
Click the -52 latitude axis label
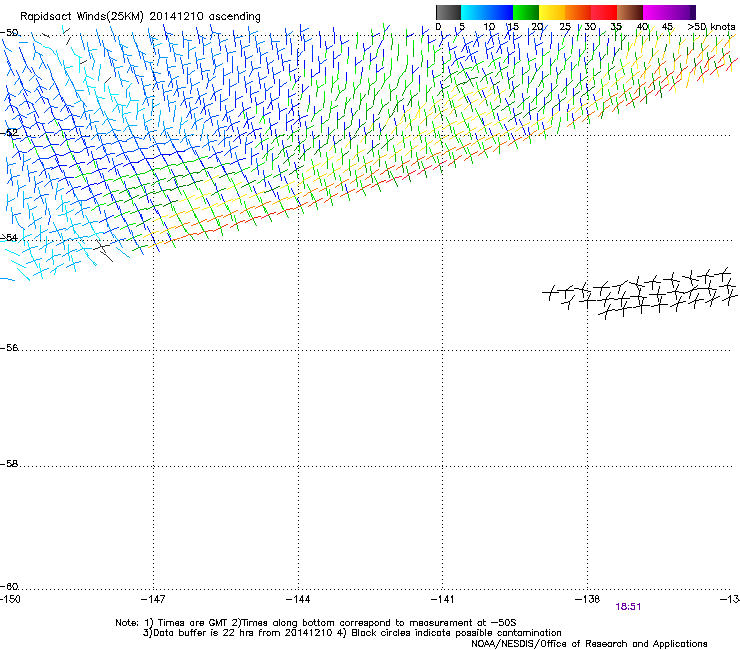pos(9,133)
